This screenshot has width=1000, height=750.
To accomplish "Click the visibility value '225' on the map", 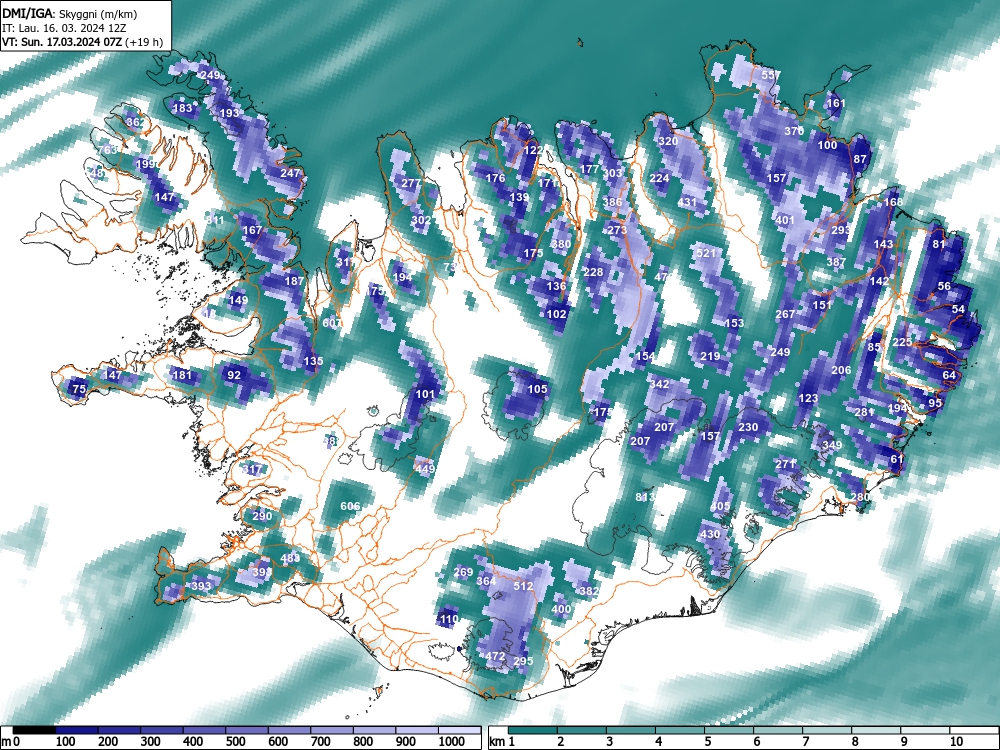I will point(902,342).
